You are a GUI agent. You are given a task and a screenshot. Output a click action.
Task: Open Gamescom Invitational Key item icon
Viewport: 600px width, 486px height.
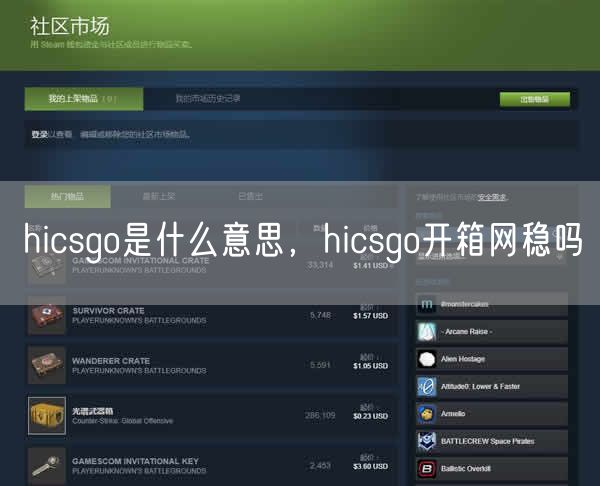point(47,466)
